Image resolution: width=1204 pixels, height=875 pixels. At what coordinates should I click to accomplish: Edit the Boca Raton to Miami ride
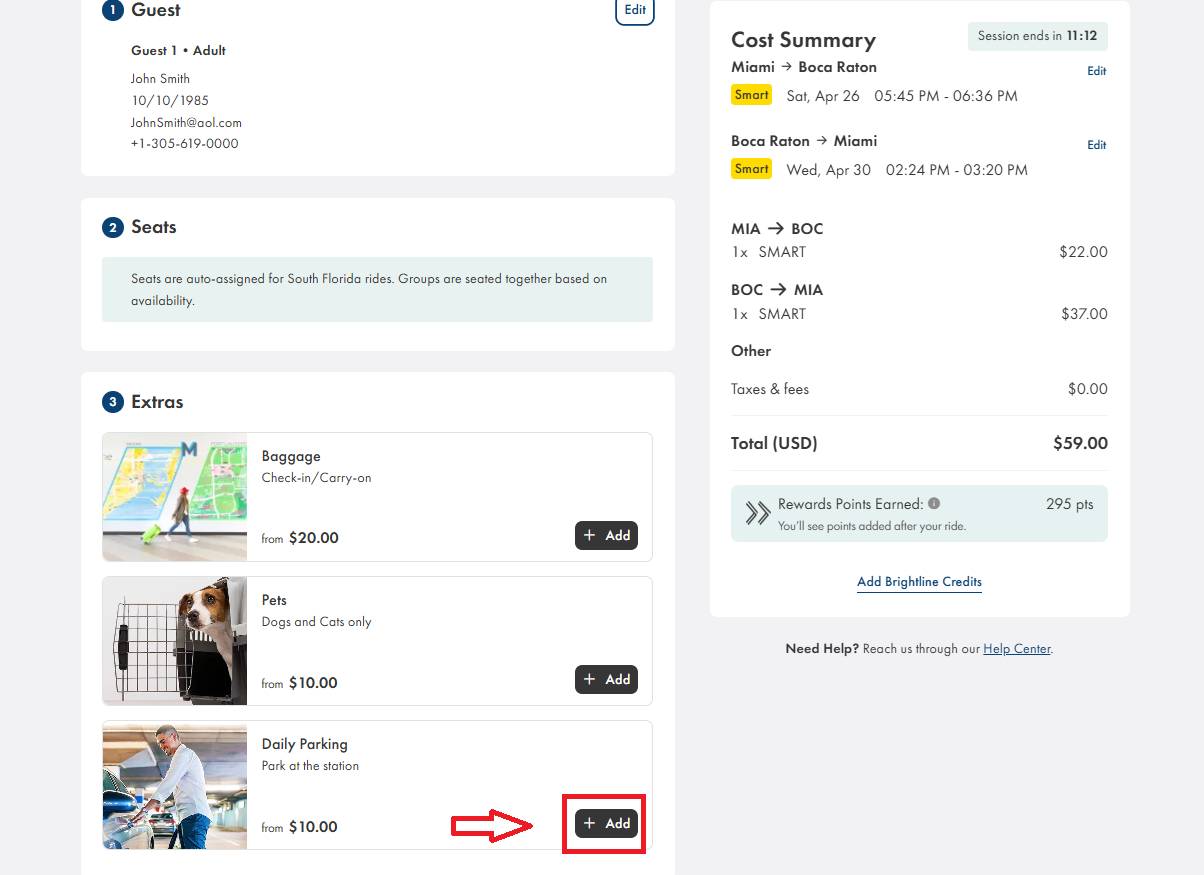[1096, 145]
